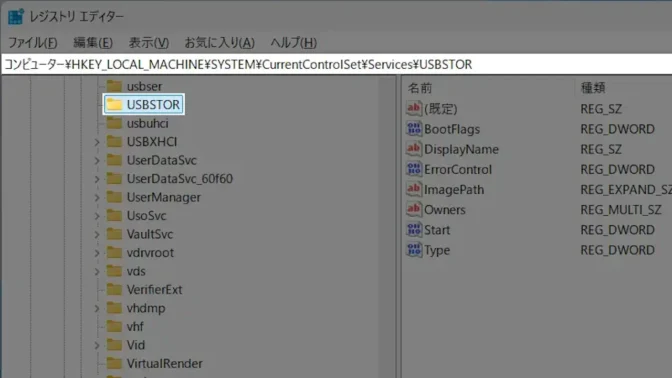Select the UsoSvc folder icon

tap(114, 216)
